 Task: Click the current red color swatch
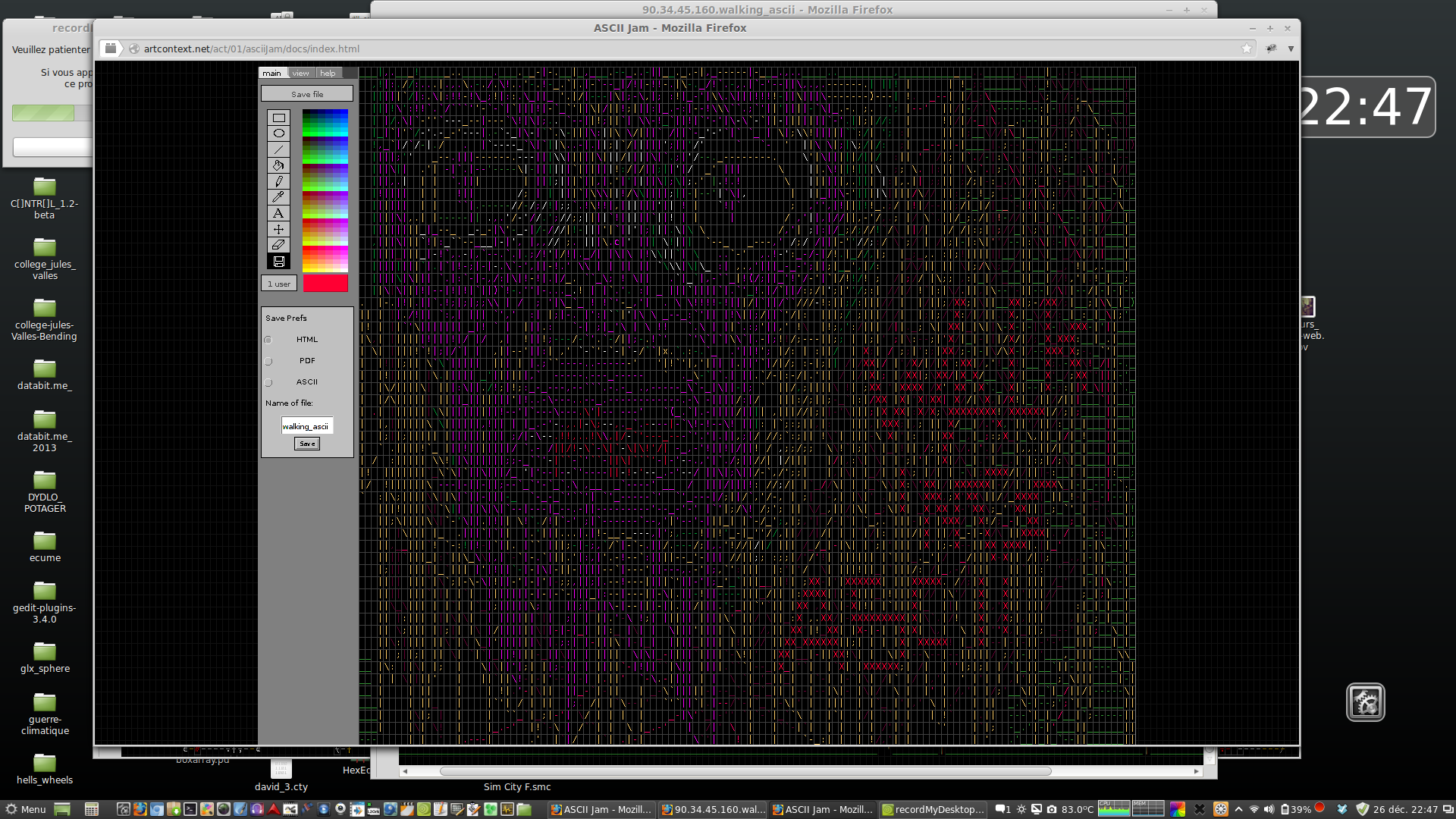coord(325,283)
